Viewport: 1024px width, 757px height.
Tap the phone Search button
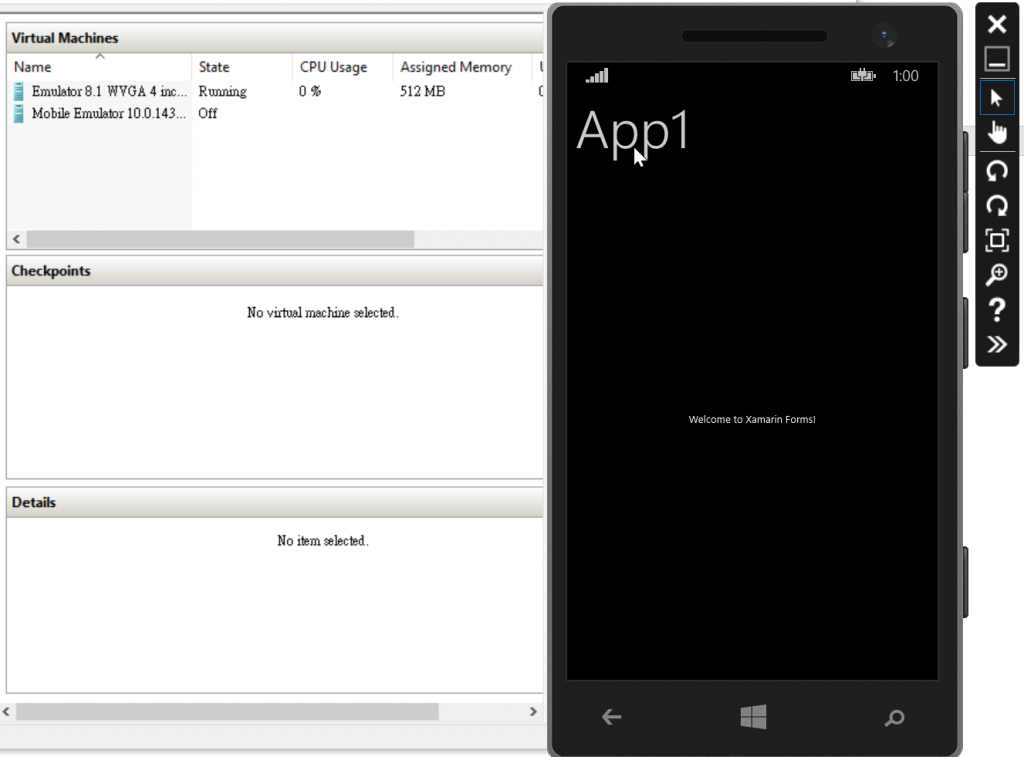(894, 718)
